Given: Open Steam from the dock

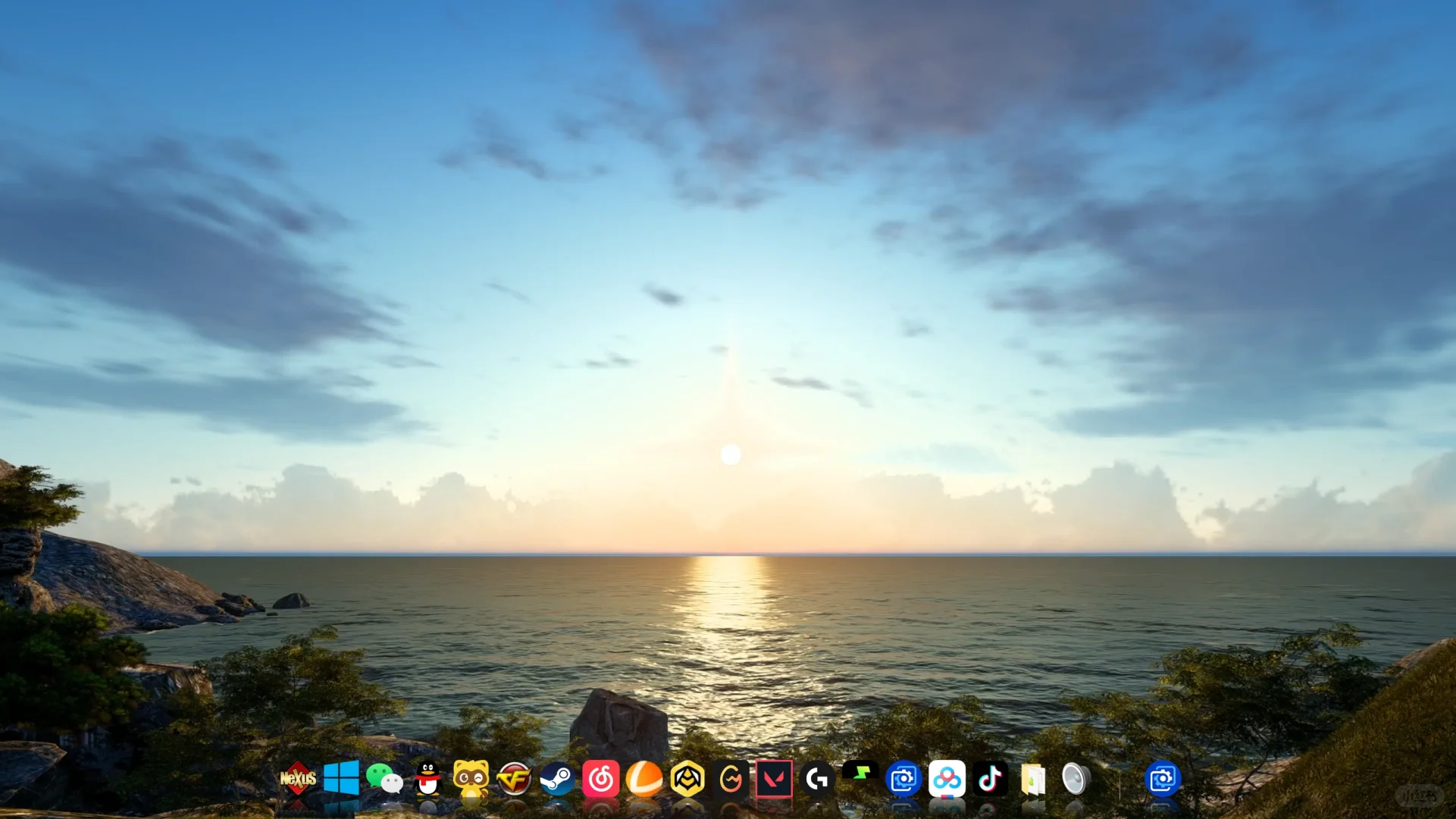Looking at the screenshot, I should [x=557, y=778].
